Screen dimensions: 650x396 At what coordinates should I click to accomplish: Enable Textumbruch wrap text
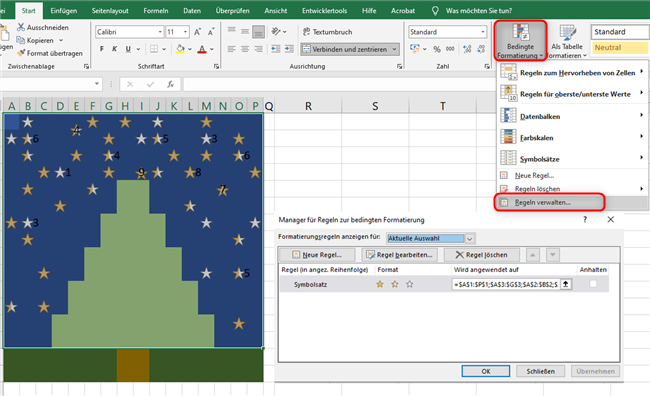point(327,32)
